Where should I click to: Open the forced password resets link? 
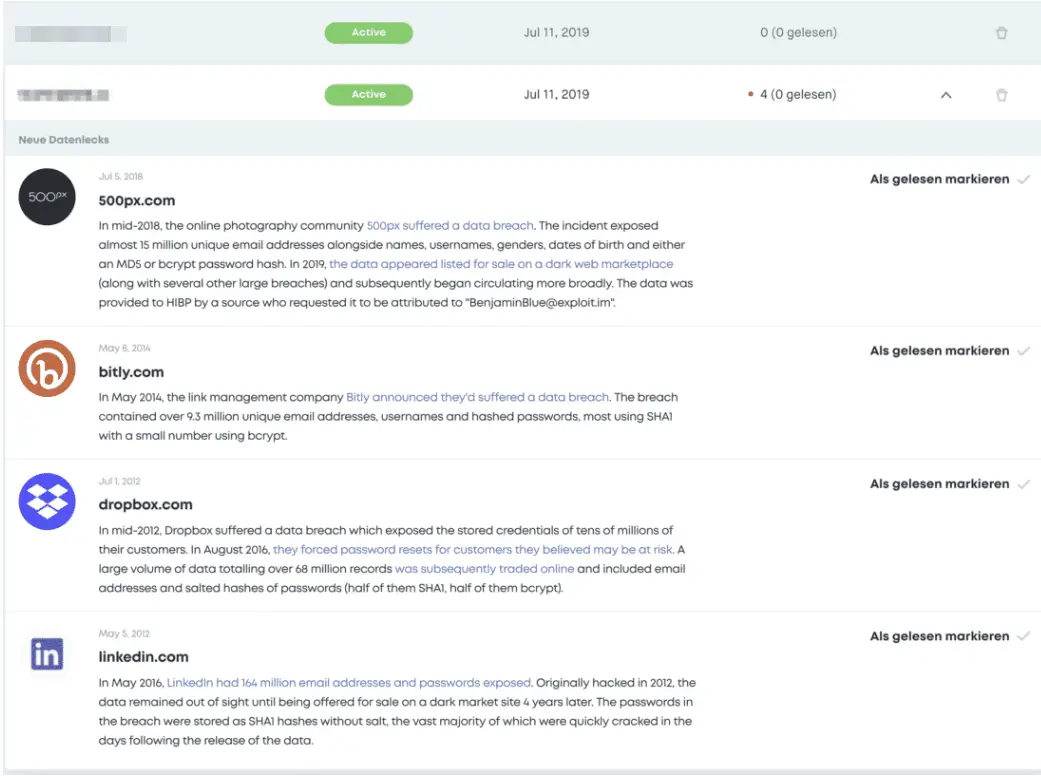coord(473,550)
